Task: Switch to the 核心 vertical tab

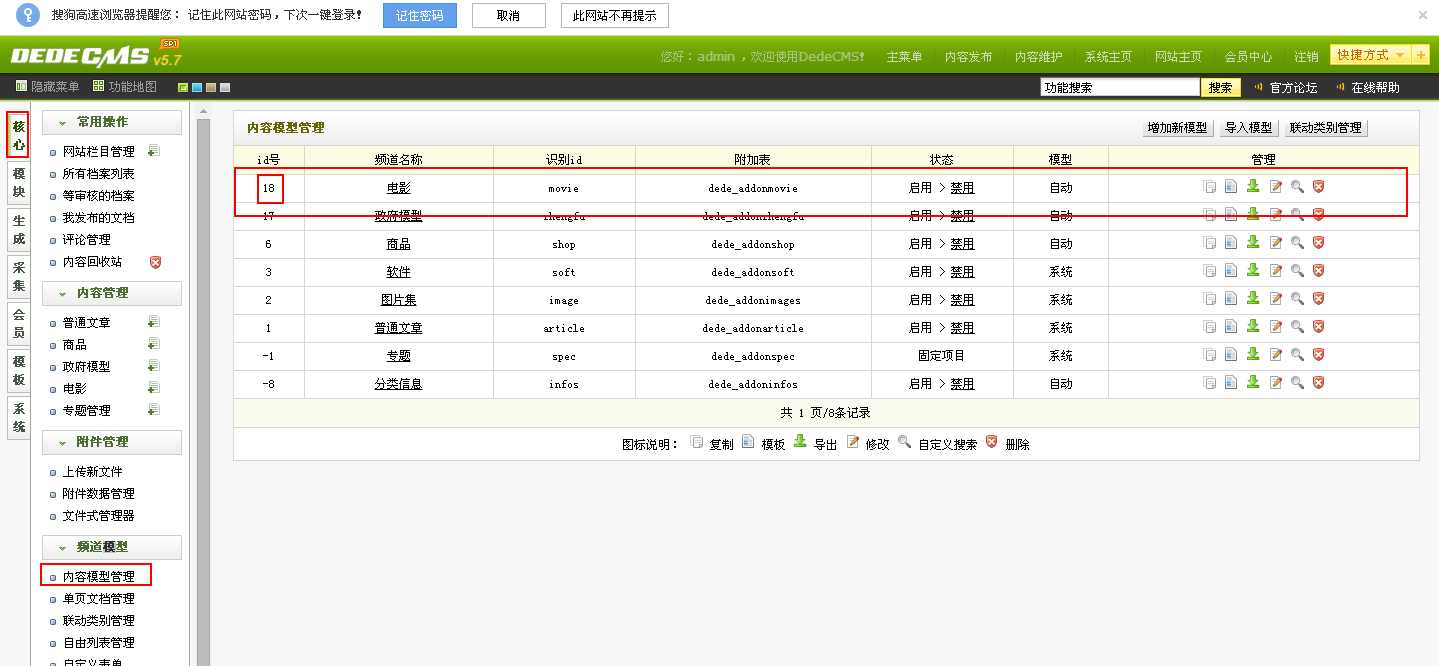Action: click(x=18, y=135)
